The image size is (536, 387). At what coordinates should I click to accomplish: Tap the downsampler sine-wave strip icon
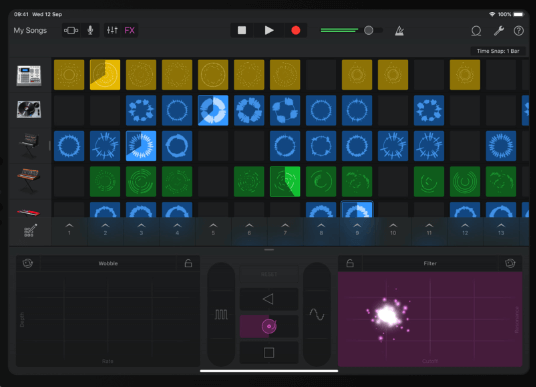click(x=317, y=314)
